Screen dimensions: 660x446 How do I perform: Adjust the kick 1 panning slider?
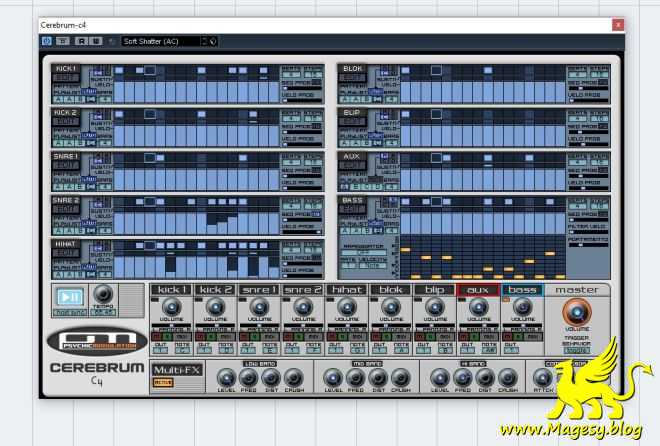[171, 326]
